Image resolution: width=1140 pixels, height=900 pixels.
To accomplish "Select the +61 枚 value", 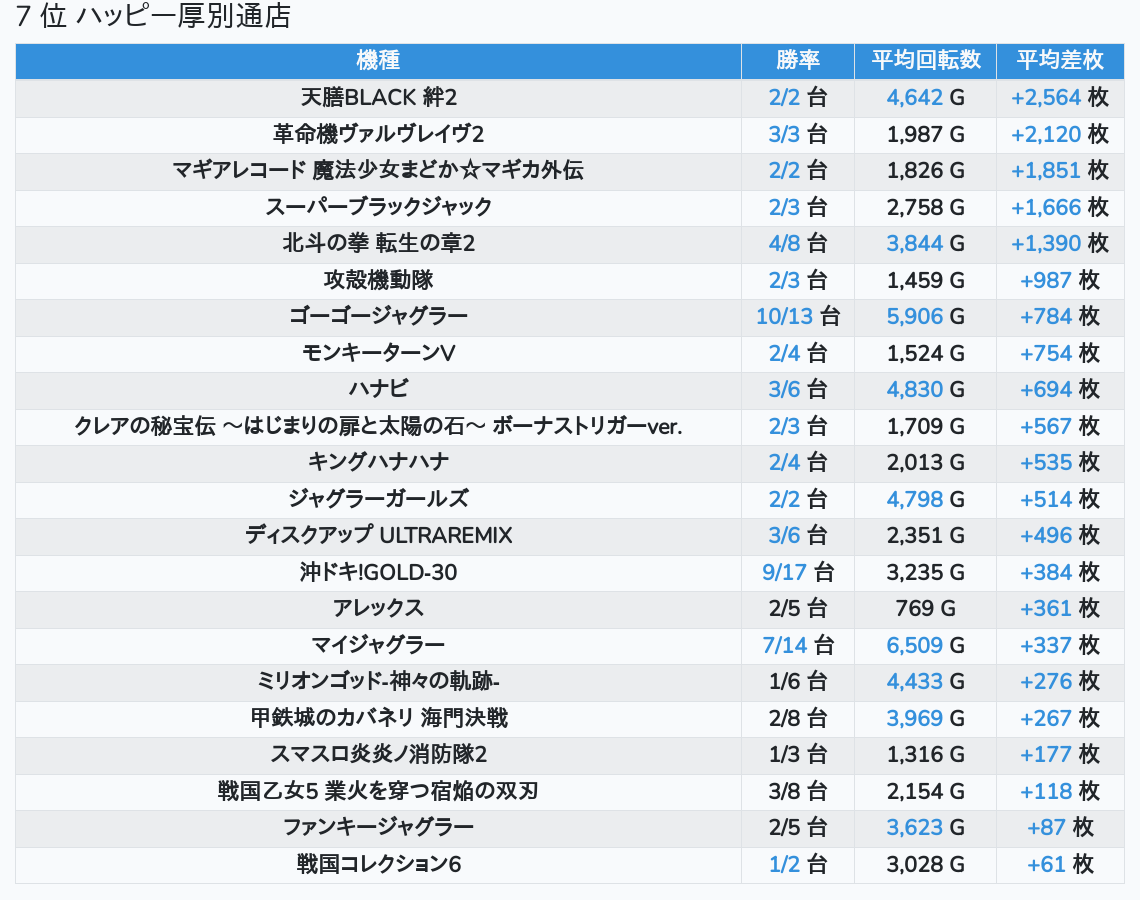I will tap(1060, 864).
